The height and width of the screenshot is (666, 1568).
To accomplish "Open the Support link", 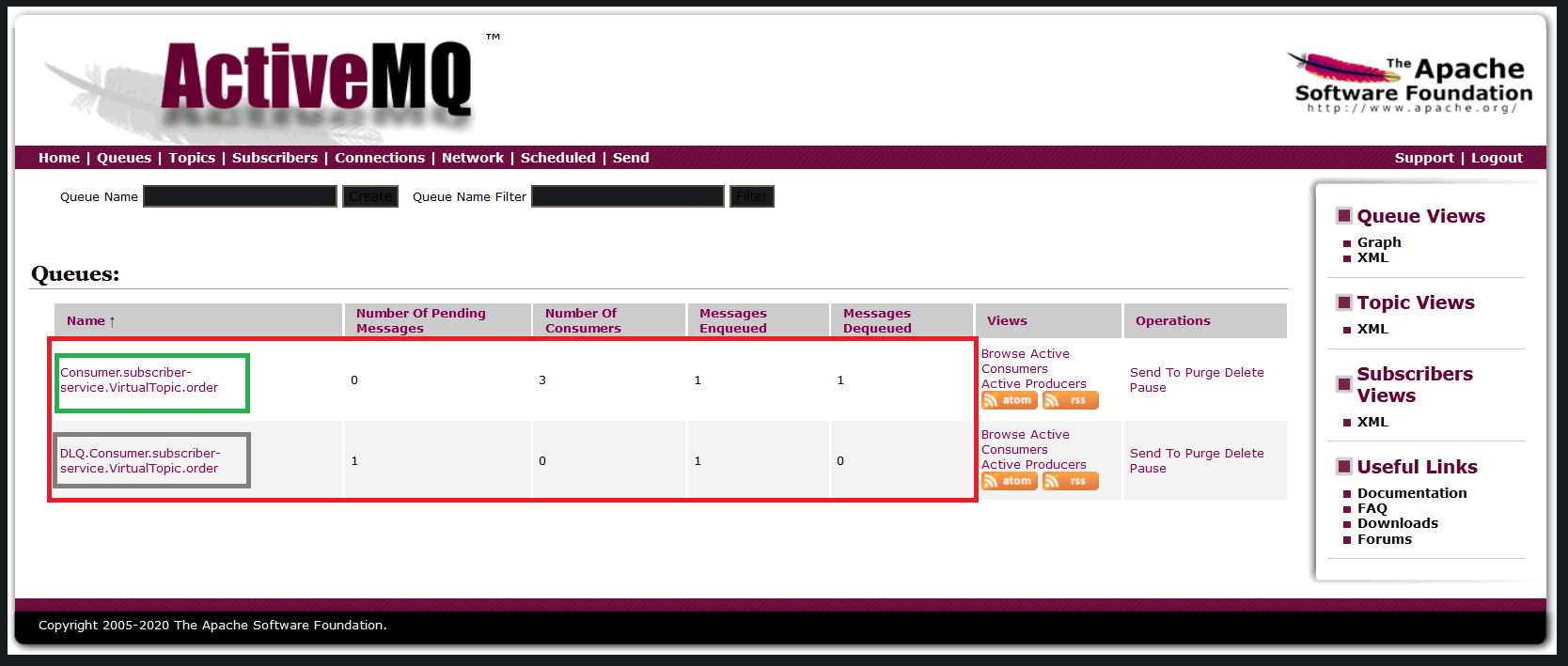I will (x=1424, y=158).
